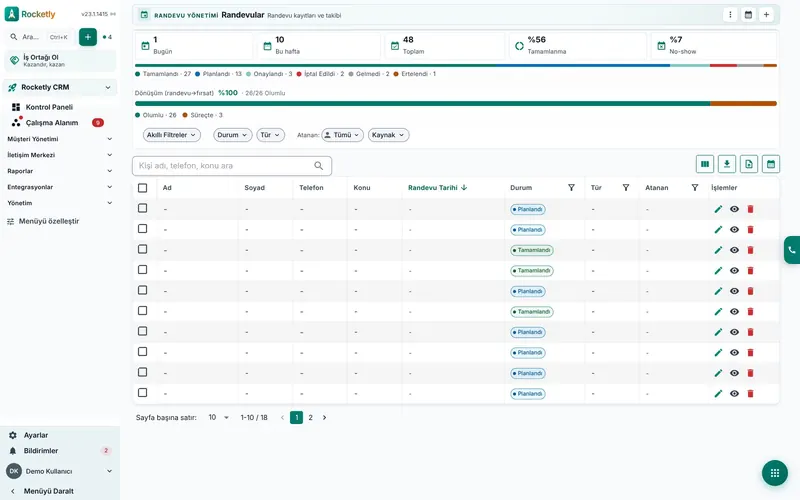Click the Planlandı blue legend dot
Image resolution: width=800 pixels, height=500 pixels.
pyautogui.click(x=197, y=74)
